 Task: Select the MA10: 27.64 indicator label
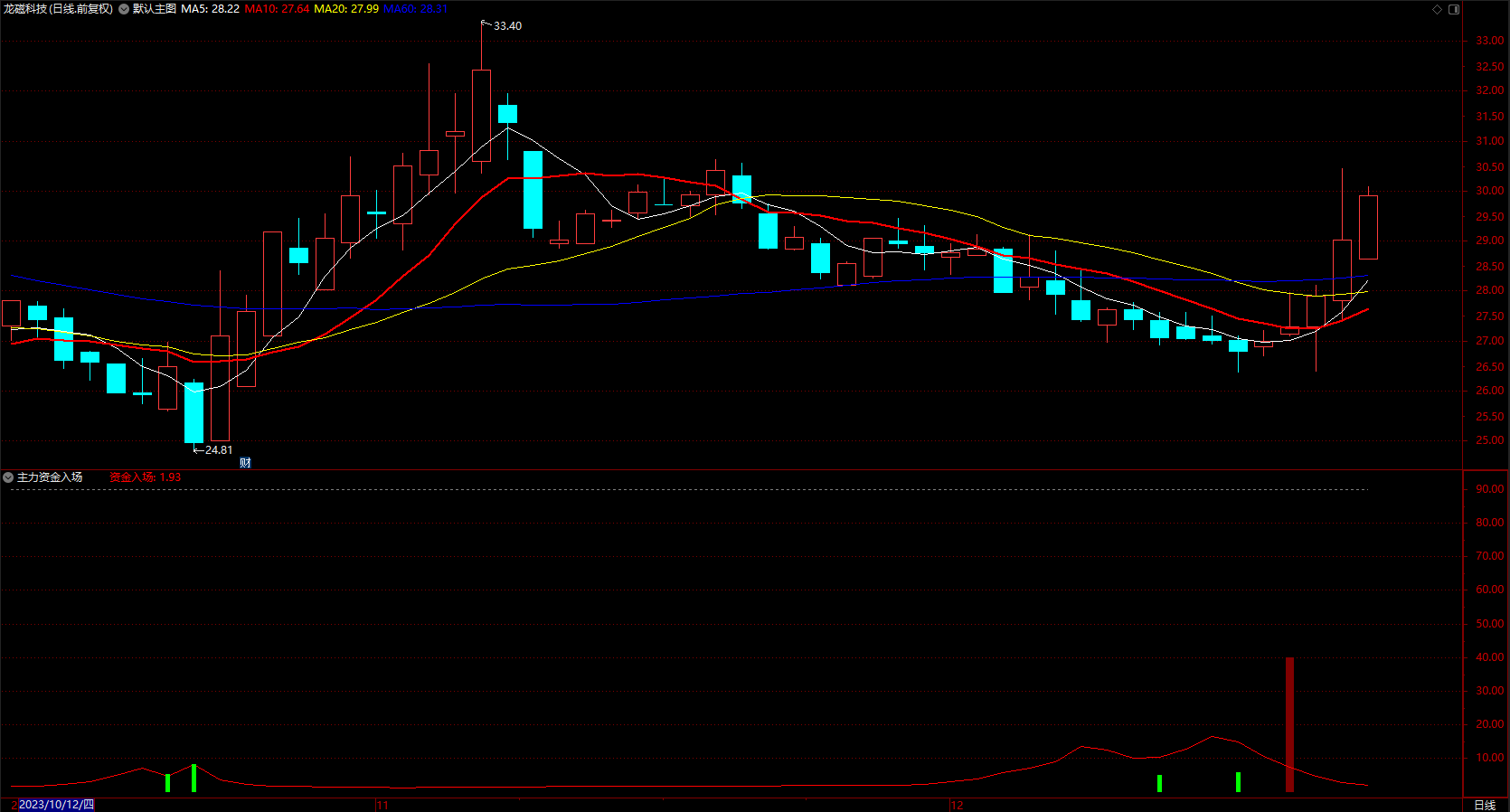pos(277,9)
